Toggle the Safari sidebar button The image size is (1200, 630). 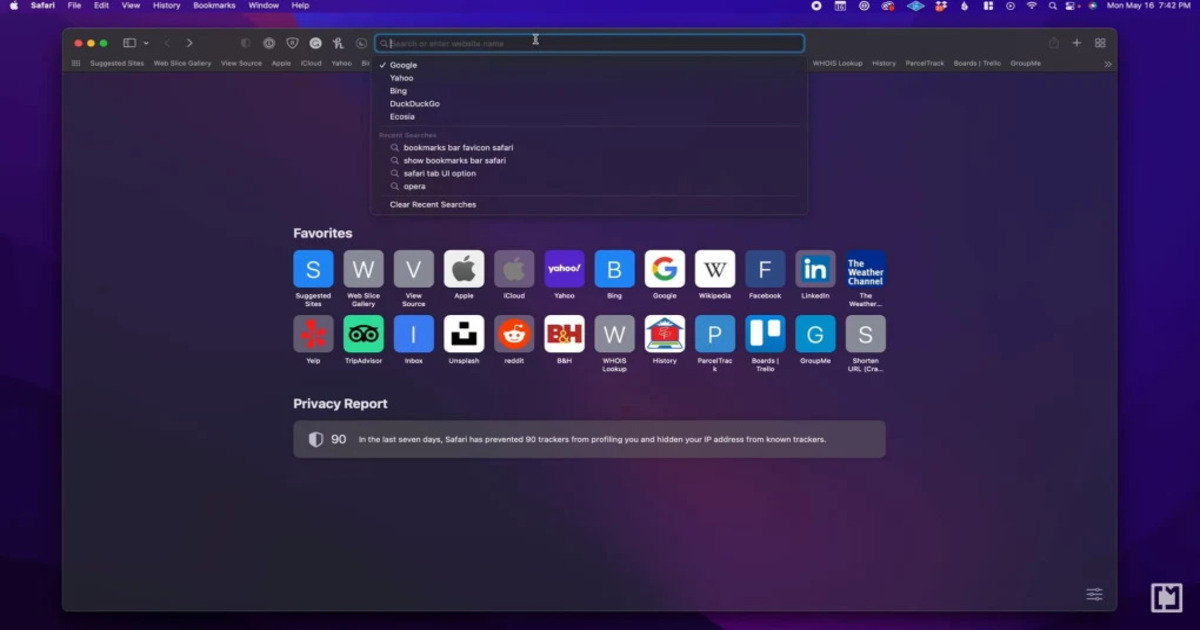click(x=129, y=43)
